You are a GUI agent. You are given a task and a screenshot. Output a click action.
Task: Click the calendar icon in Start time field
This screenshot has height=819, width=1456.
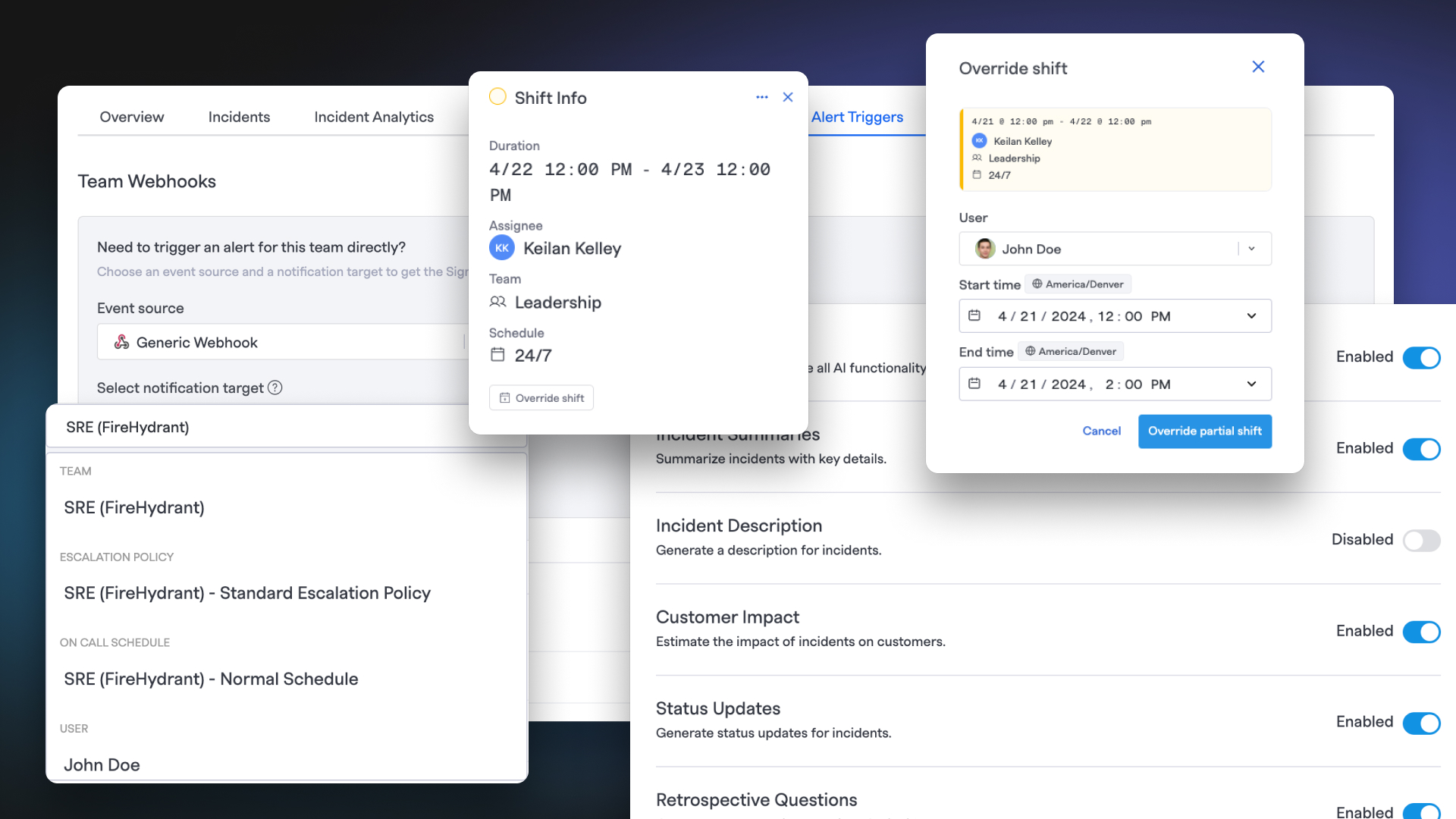coord(974,315)
